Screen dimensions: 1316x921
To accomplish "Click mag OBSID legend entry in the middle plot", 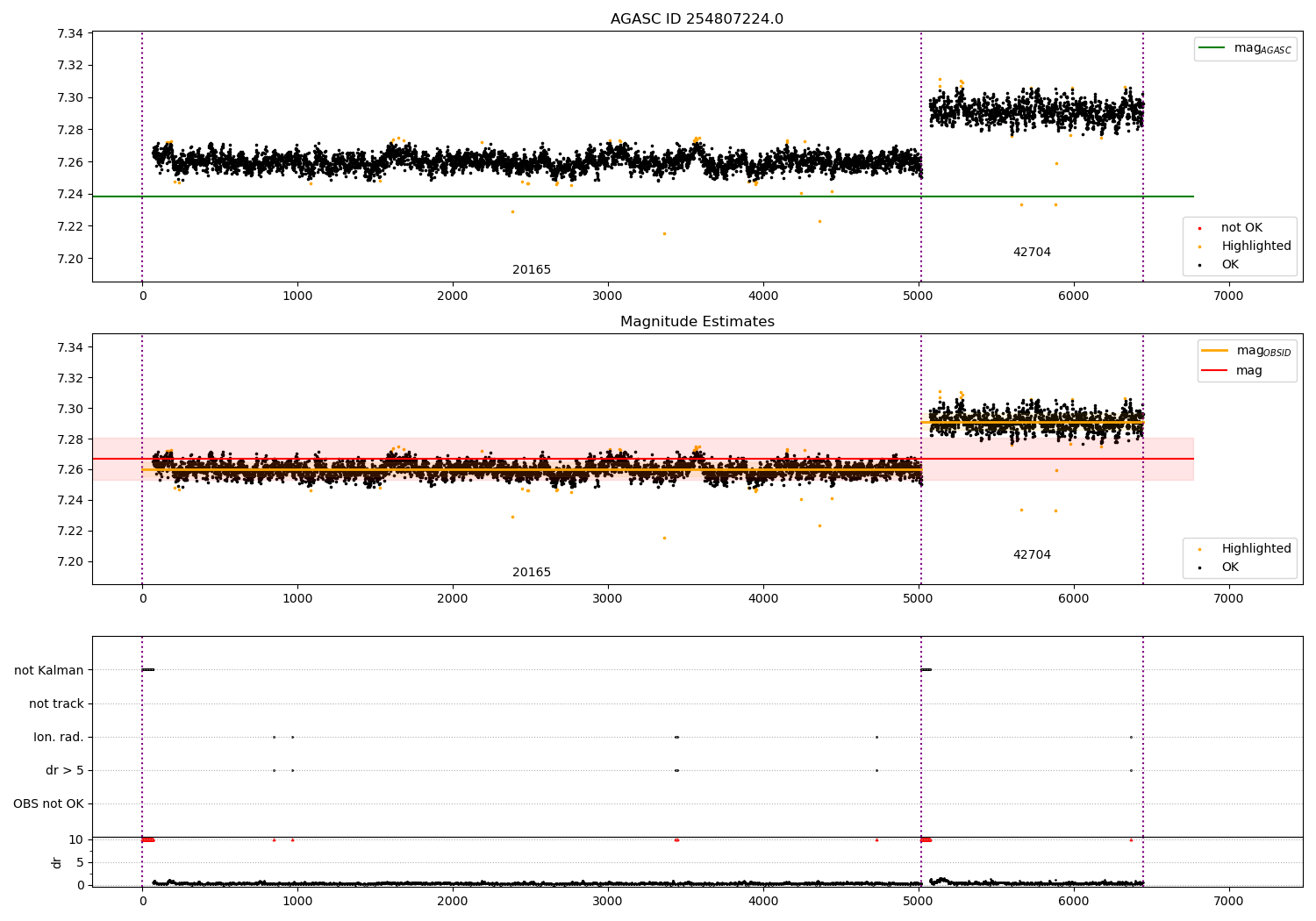I will pos(1247,351).
